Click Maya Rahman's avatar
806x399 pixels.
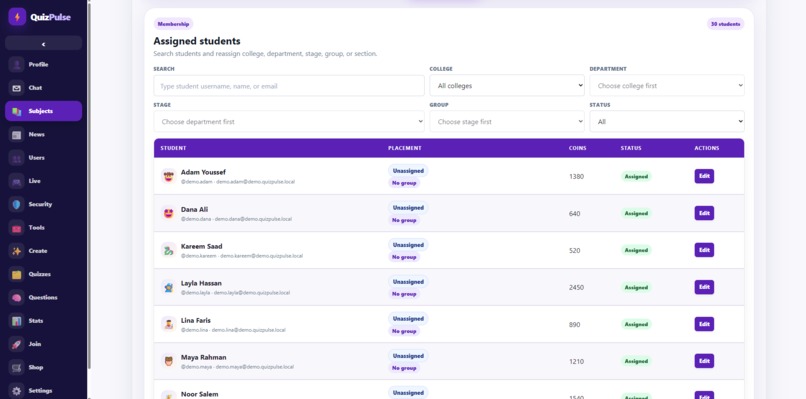point(169,361)
